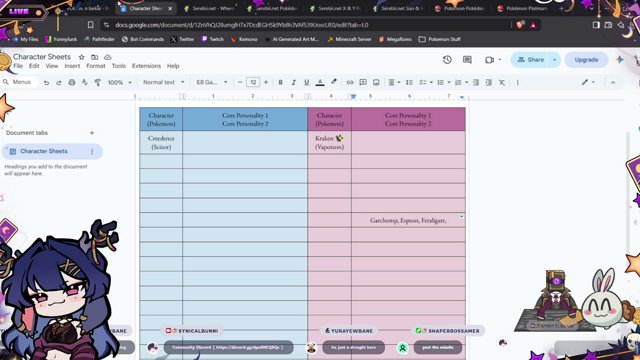This screenshot has width=640, height=360.
Task: Bookmark this page in the address bar
Action: point(91,25)
